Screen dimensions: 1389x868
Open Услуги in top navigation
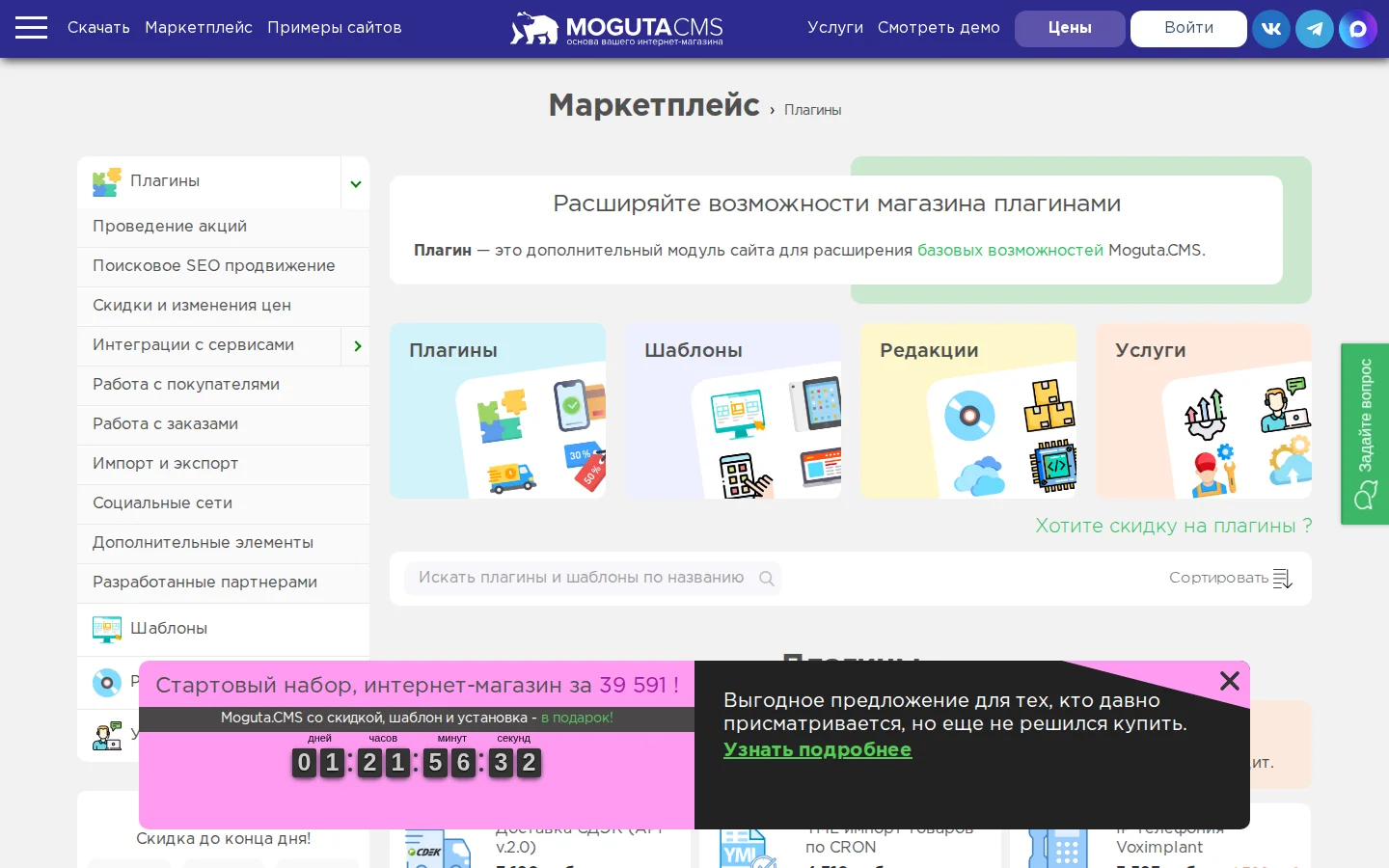(835, 28)
